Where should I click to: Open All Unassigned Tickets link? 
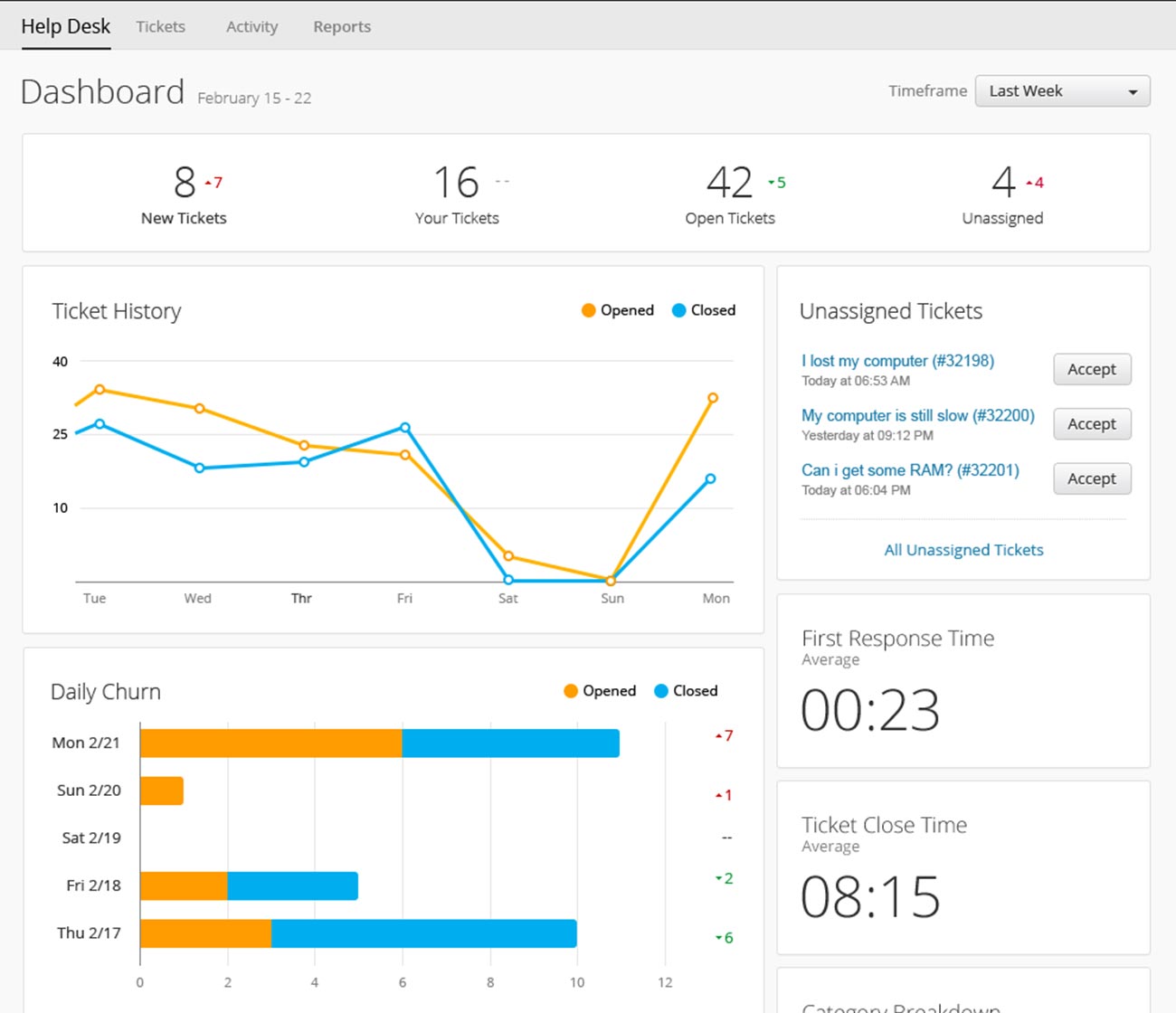click(963, 550)
